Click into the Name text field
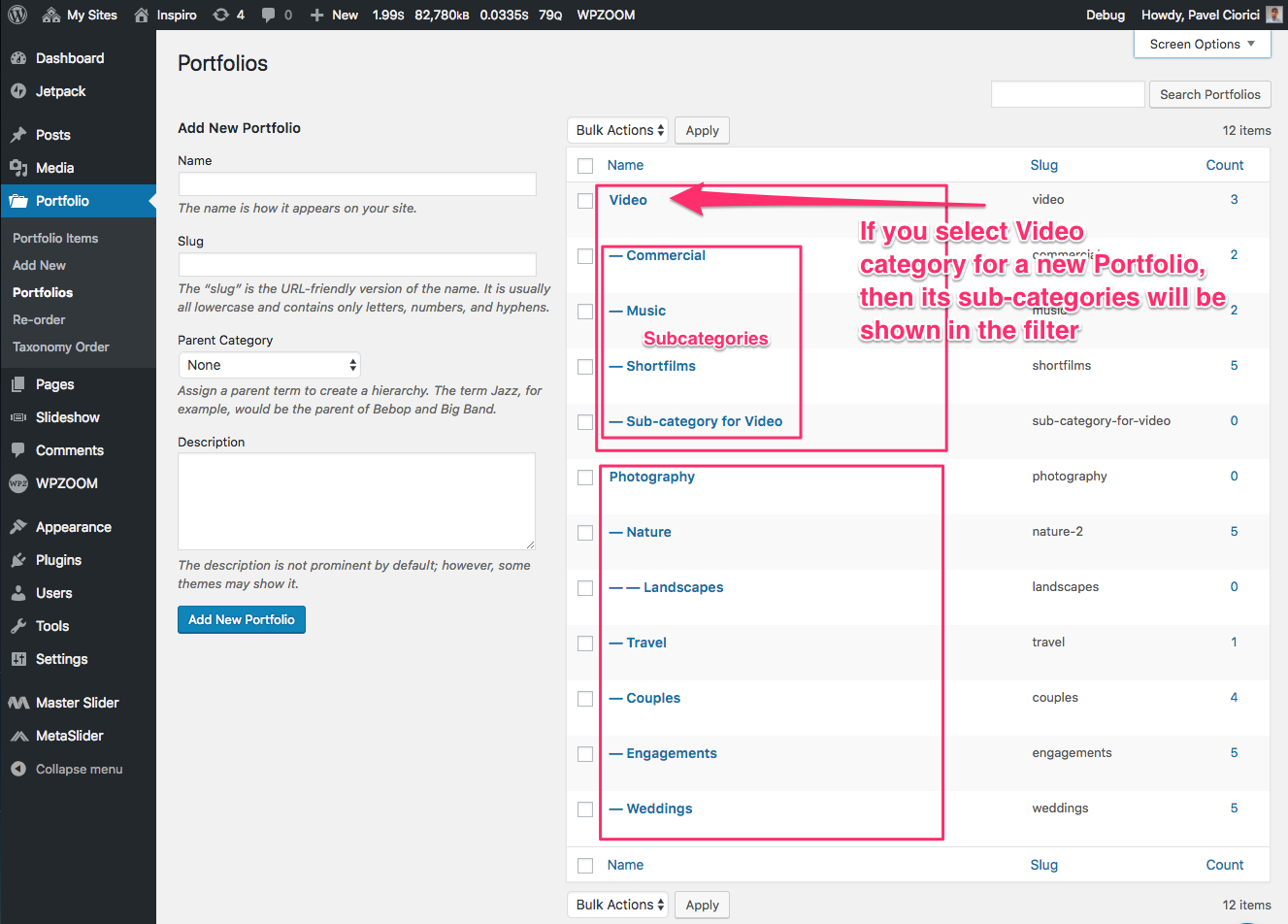This screenshot has height=924, width=1288. click(x=357, y=184)
